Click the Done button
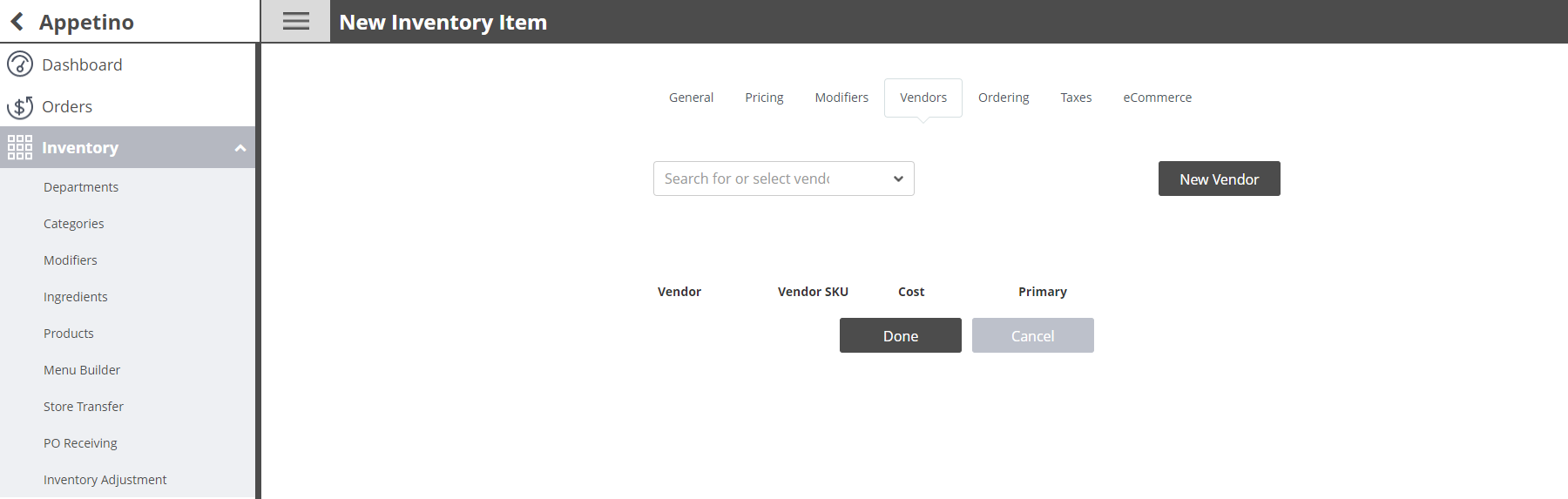 pyautogui.click(x=900, y=335)
